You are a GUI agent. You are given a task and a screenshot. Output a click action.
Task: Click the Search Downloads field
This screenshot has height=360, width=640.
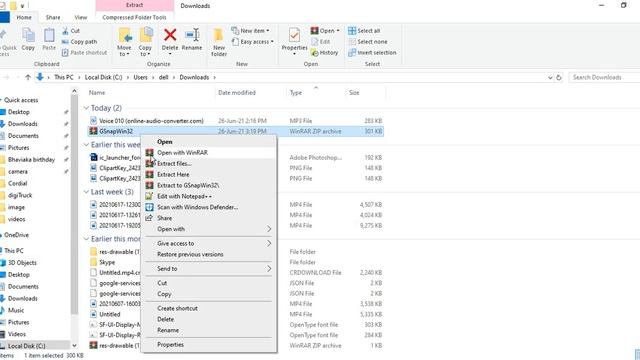604,77
